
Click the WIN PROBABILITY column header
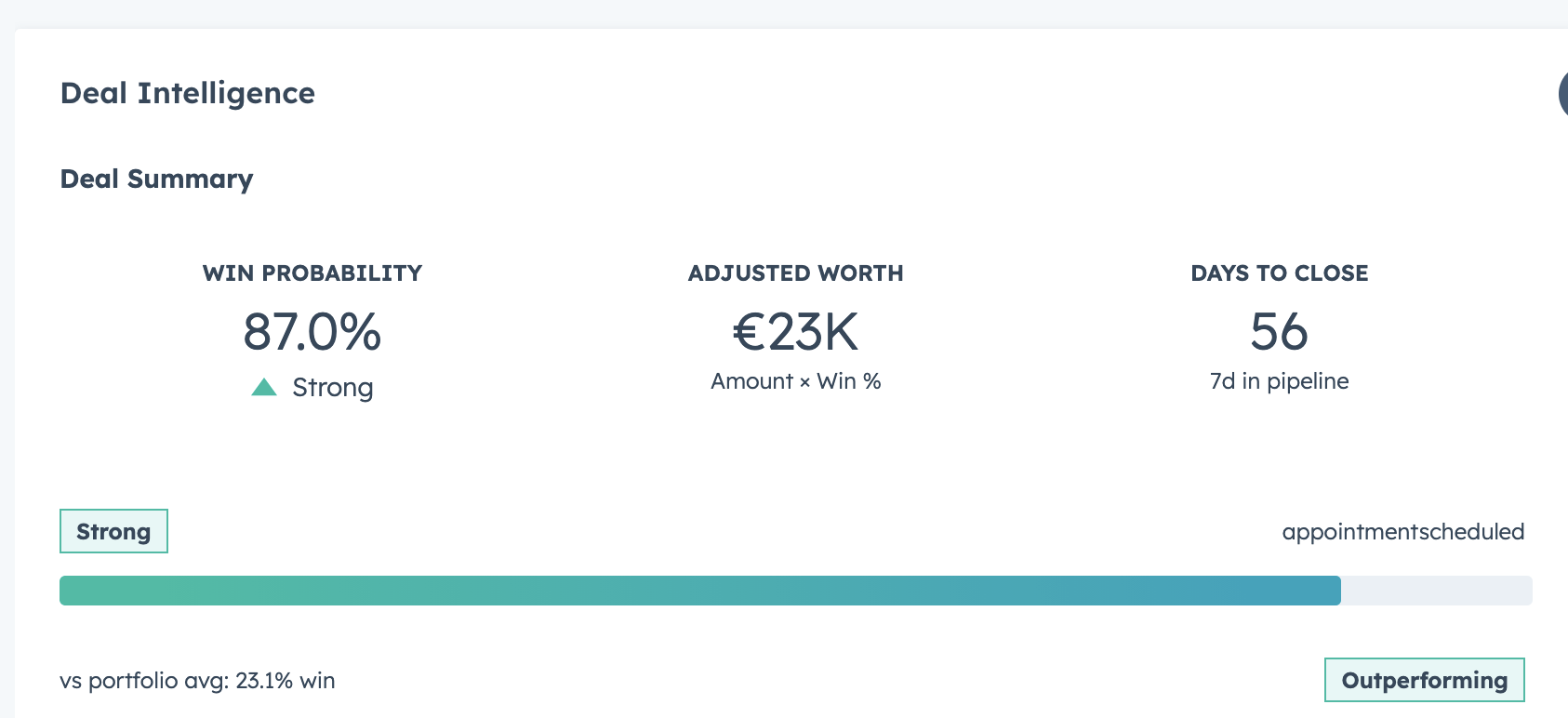point(312,273)
